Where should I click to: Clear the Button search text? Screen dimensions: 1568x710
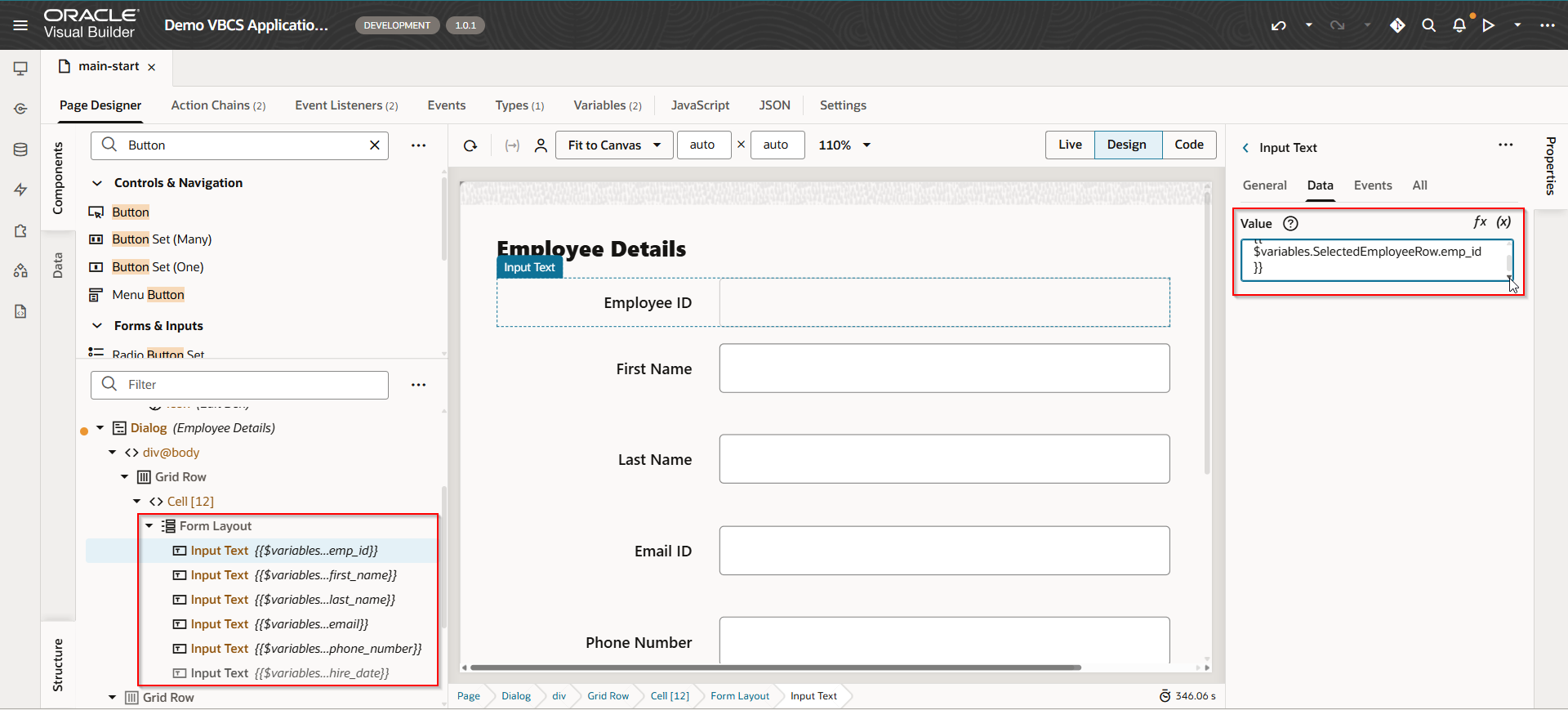coord(375,145)
